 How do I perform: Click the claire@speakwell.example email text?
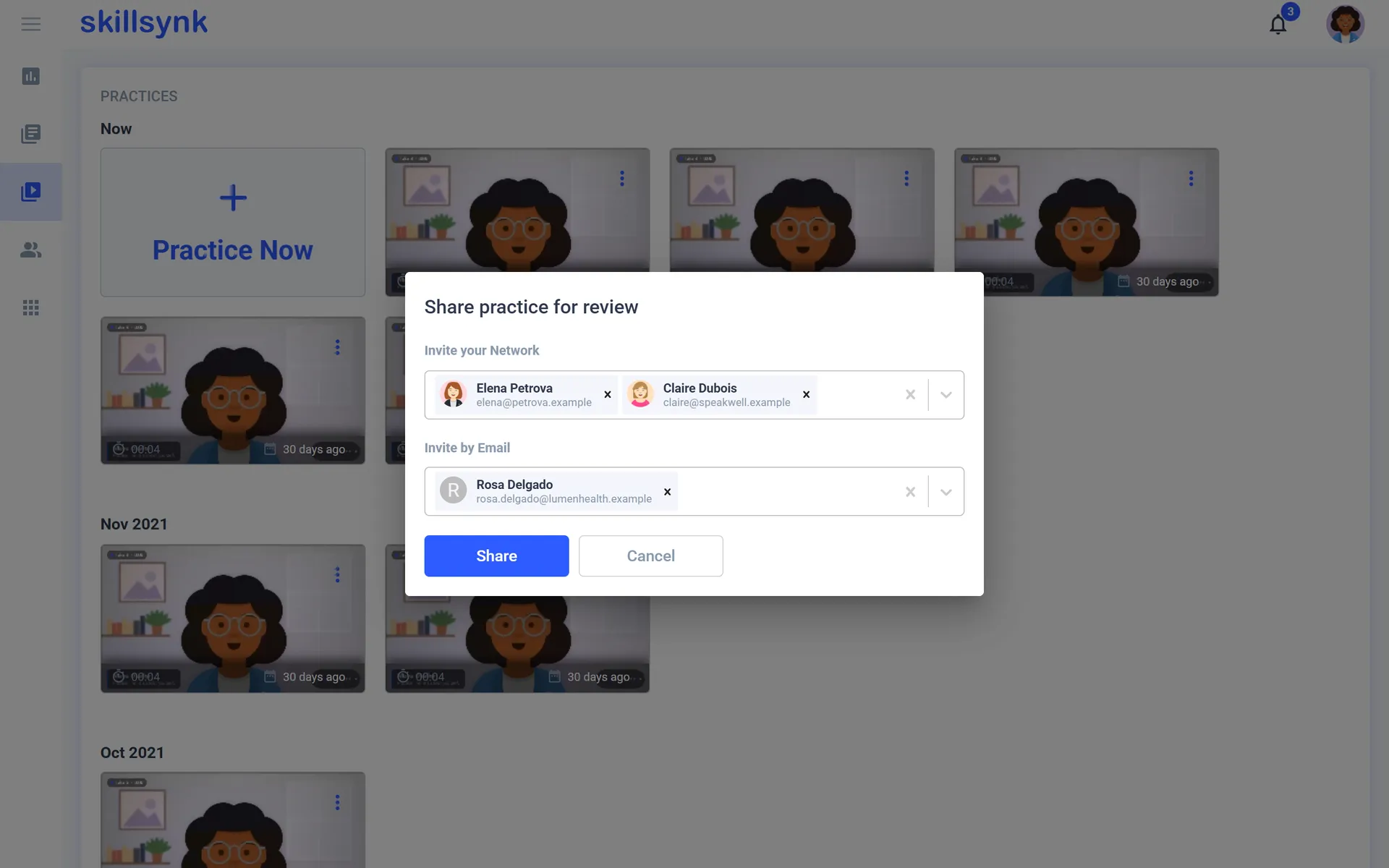point(726,403)
